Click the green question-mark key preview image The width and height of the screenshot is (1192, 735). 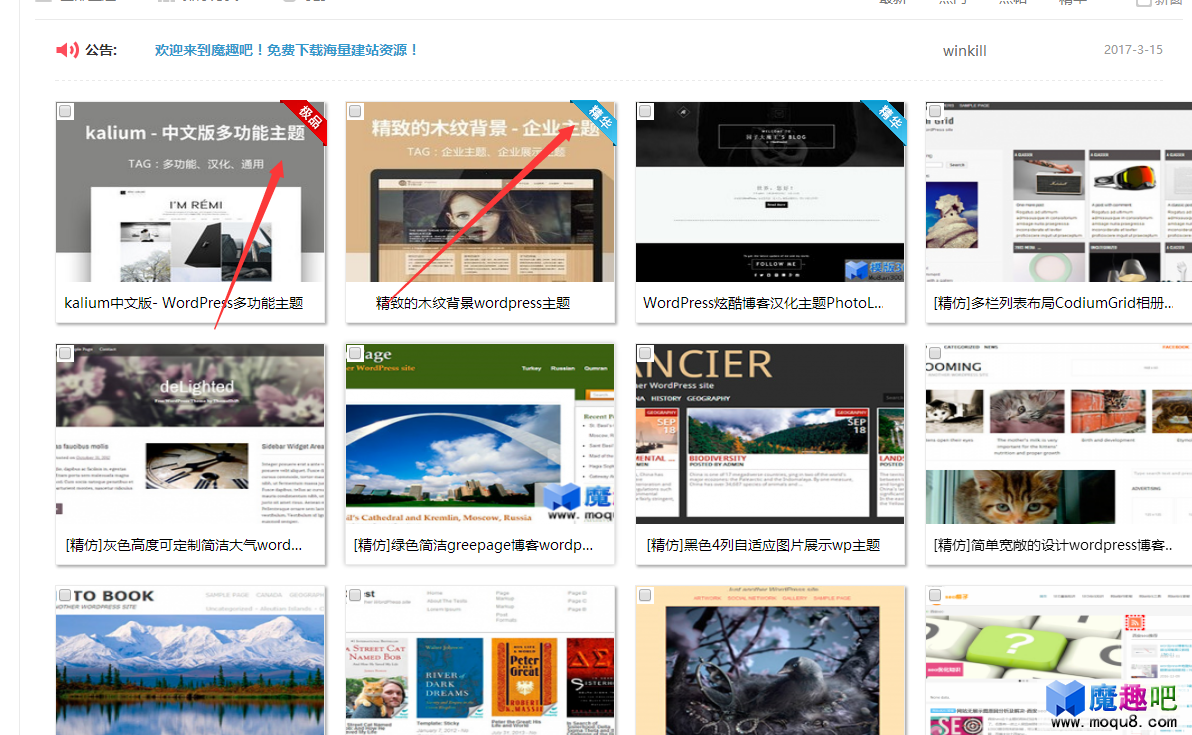1059,661
